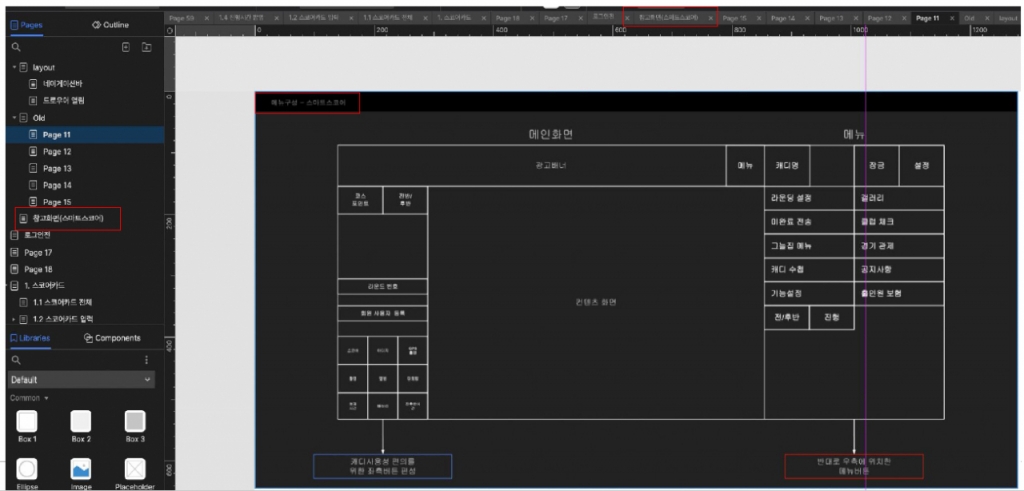This screenshot has height=491, width=1024.
Task: Select Page 17 in the Pages list
Action: pos(38,253)
